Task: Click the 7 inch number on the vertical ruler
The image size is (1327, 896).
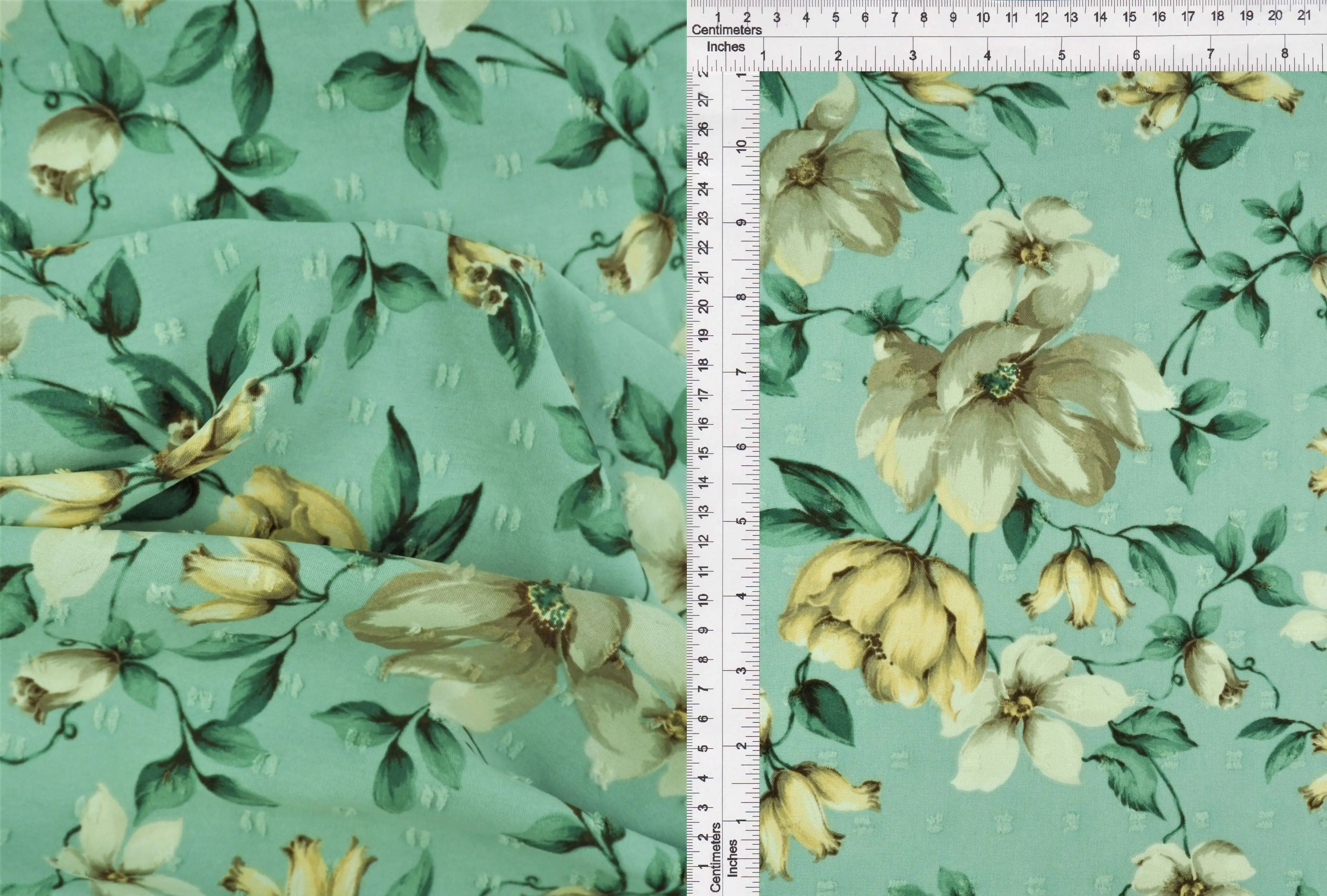Action: [x=741, y=372]
